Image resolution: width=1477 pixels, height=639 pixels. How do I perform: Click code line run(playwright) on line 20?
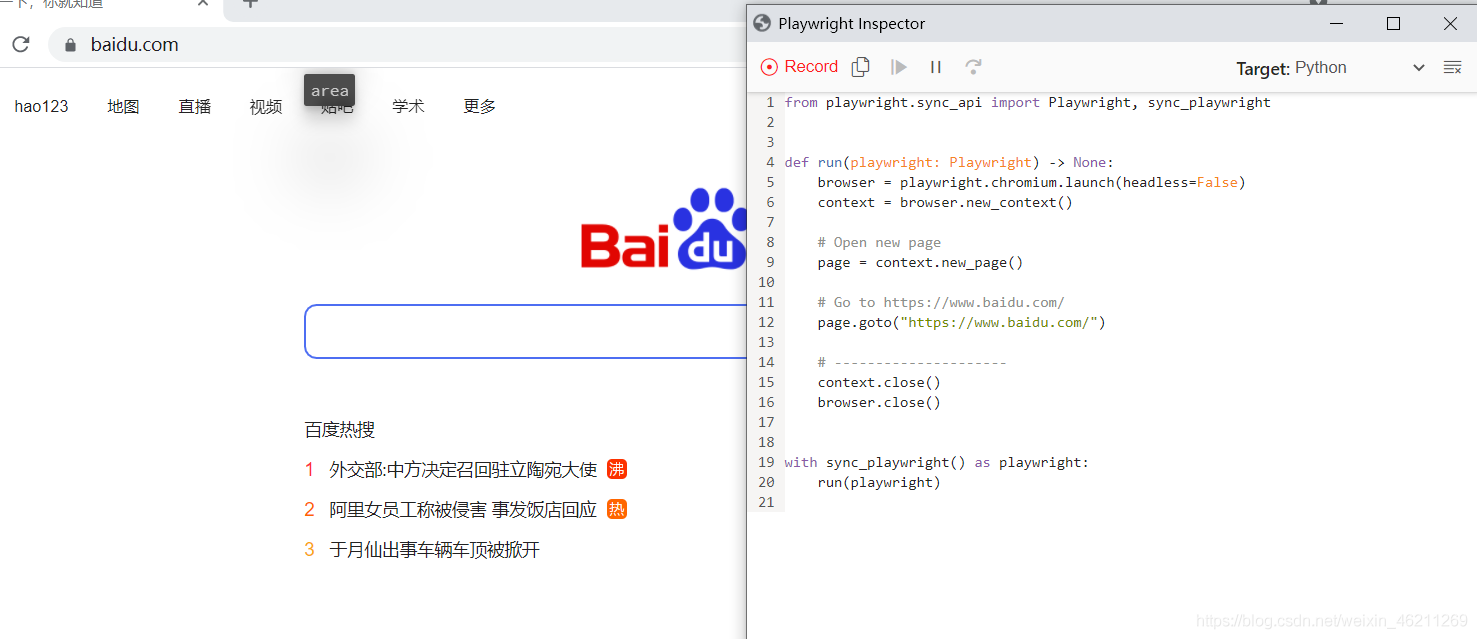click(879, 482)
